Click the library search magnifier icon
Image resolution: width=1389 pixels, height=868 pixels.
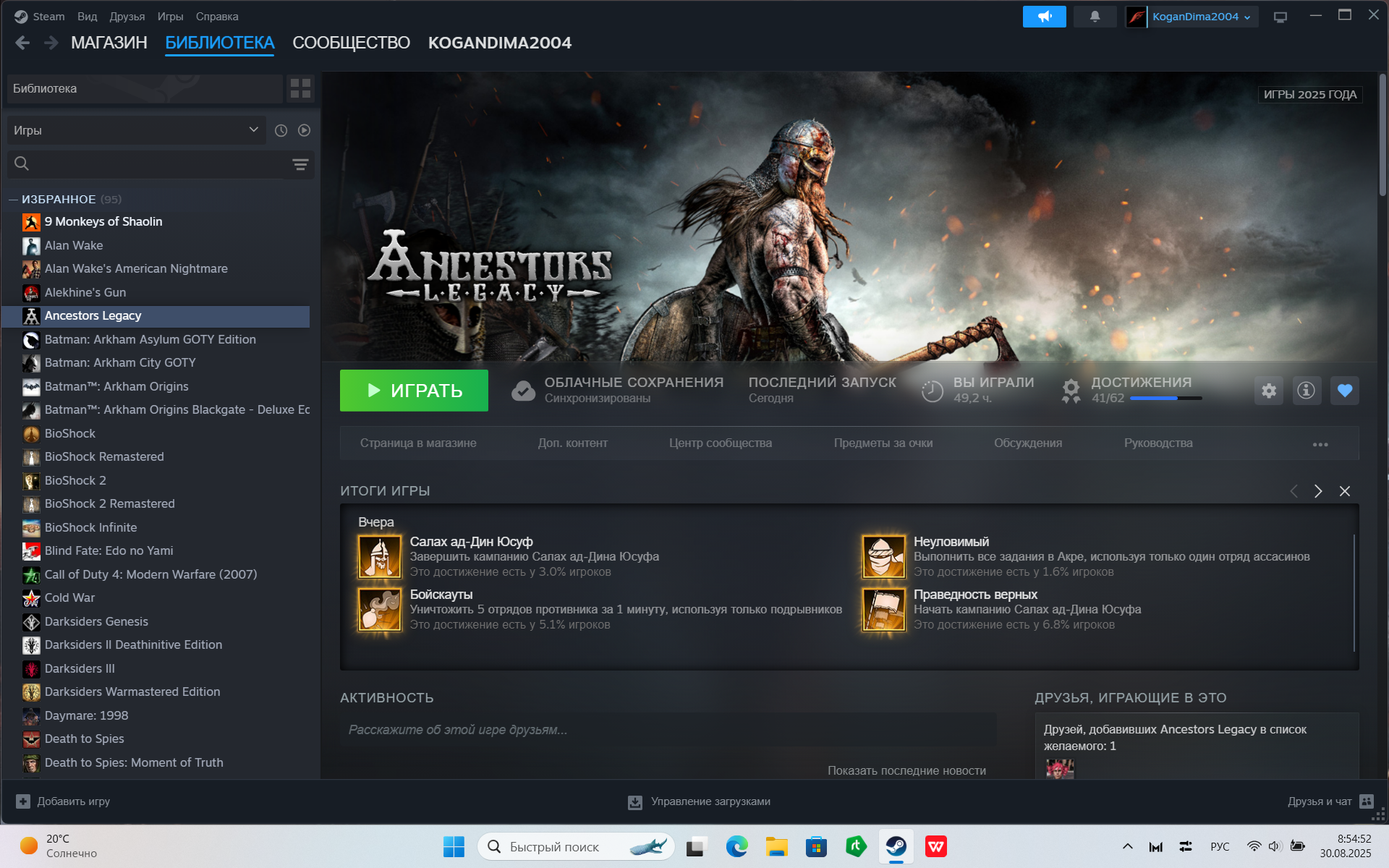[x=22, y=163]
